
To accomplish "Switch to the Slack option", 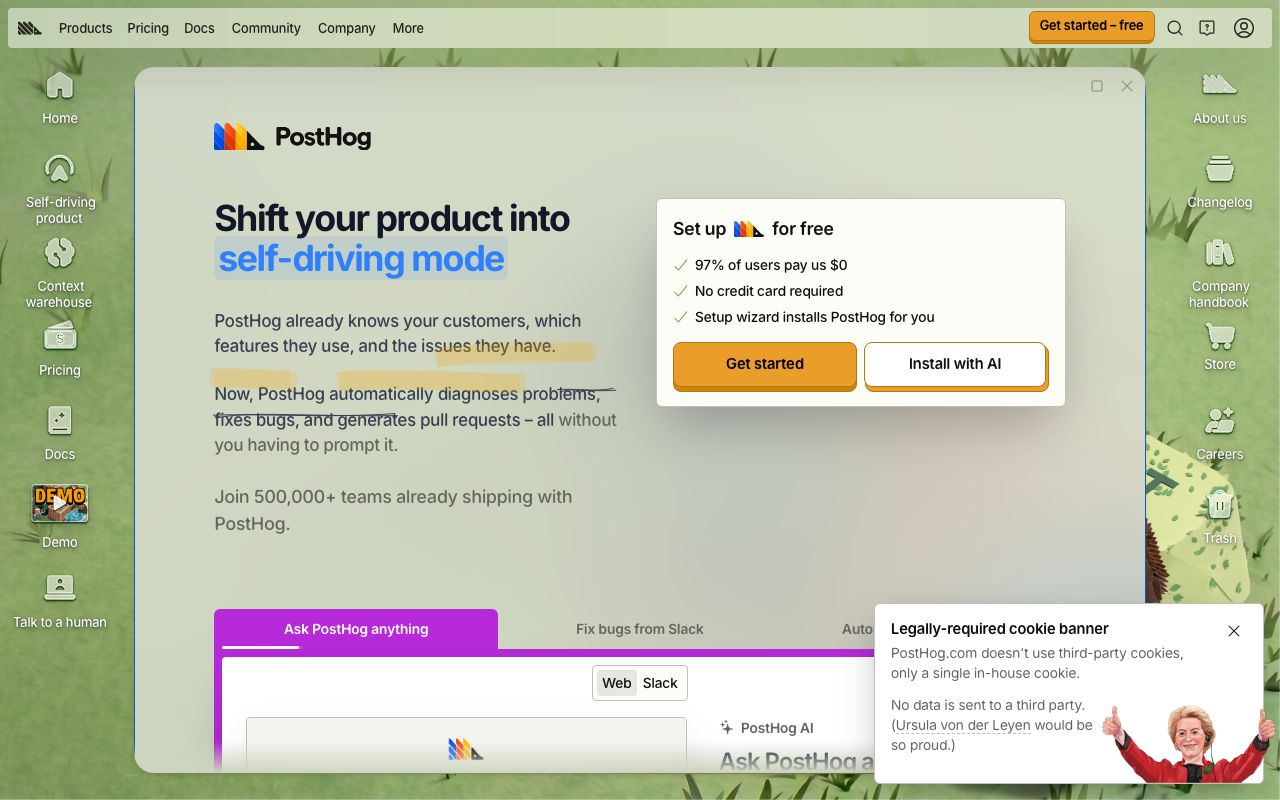I will pos(660,683).
